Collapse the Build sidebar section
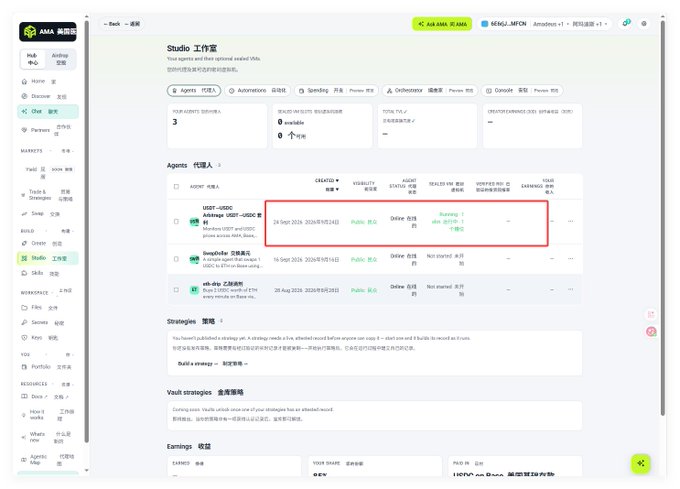 pyautogui.click(x=47, y=231)
